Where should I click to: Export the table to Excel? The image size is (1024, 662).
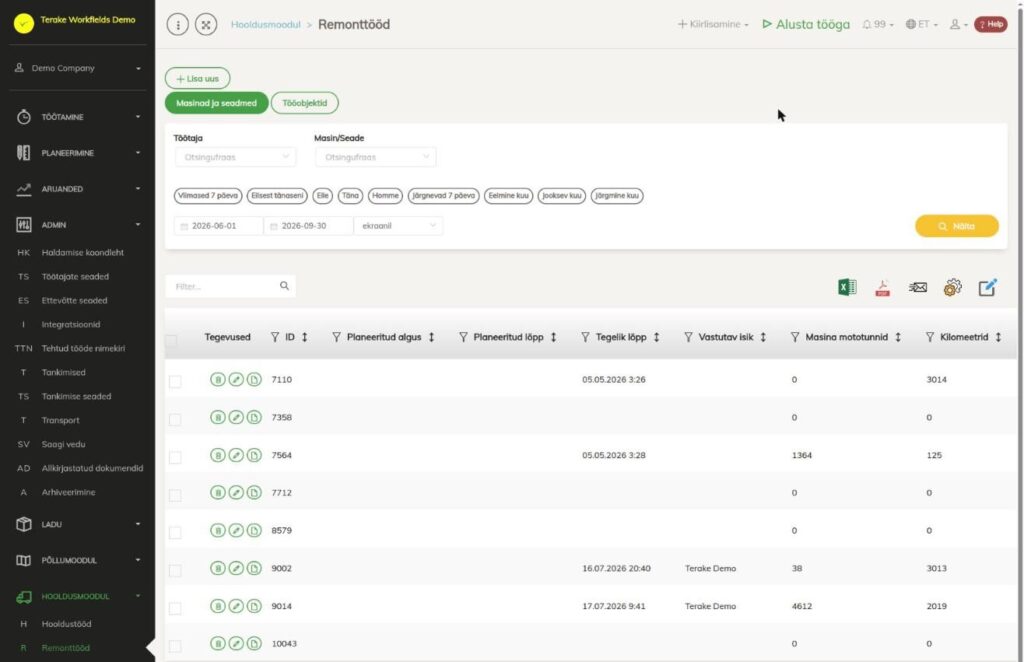click(847, 287)
